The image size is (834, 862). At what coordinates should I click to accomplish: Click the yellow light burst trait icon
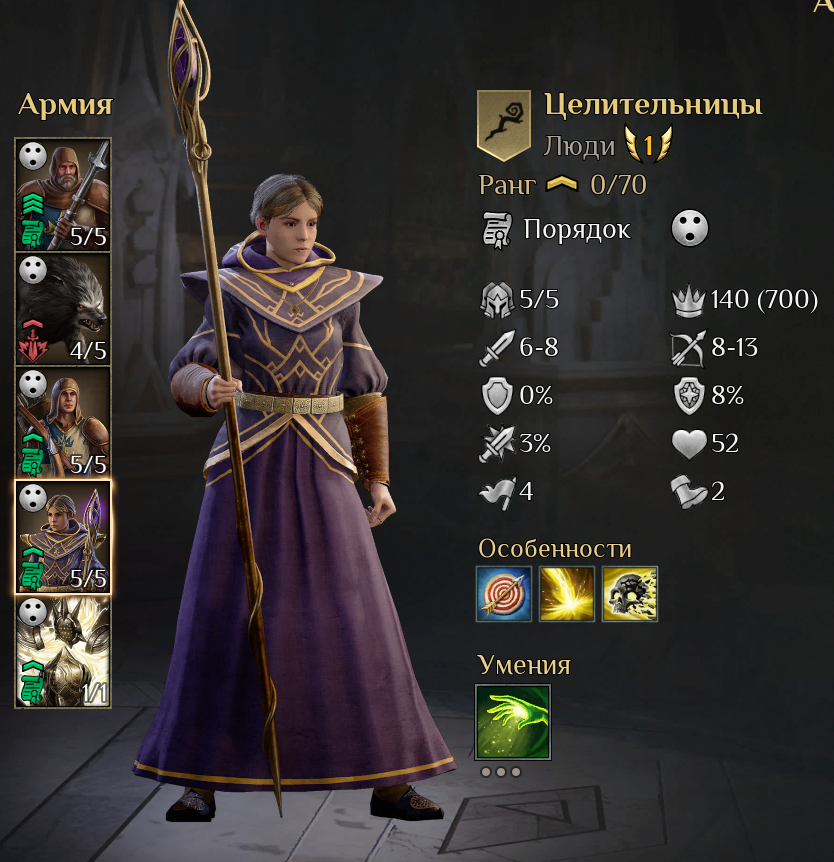pyautogui.click(x=567, y=594)
